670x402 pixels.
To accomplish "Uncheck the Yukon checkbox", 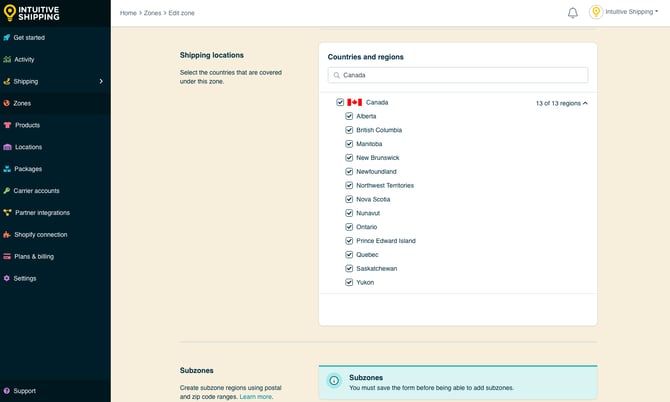I will pyautogui.click(x=349, y=282).
